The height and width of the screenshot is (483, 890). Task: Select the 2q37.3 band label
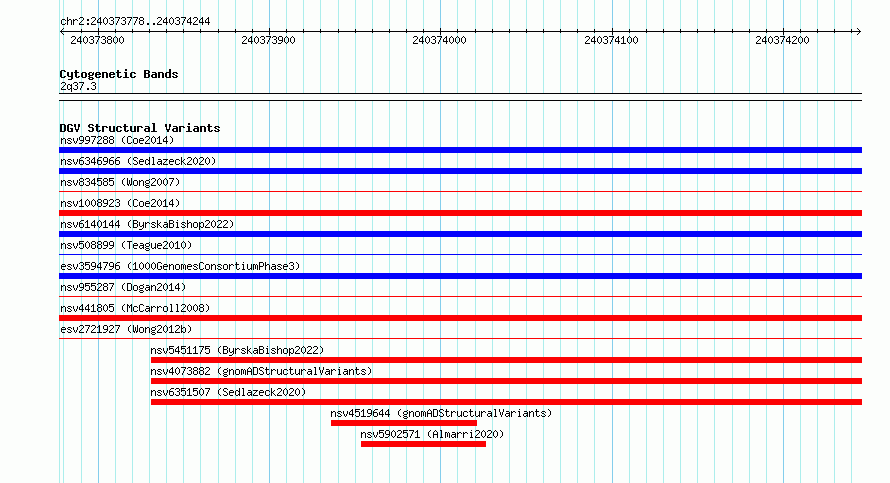tap(78, 87)
